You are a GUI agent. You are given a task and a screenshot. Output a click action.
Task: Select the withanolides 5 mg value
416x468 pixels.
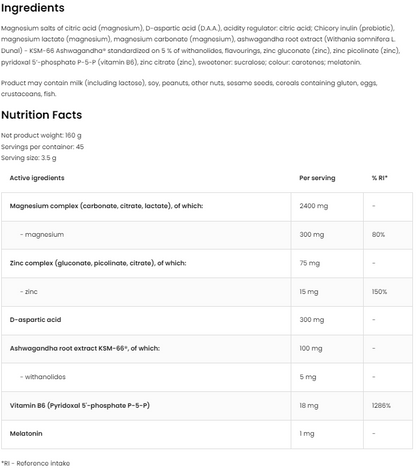(x=308, y=377)
